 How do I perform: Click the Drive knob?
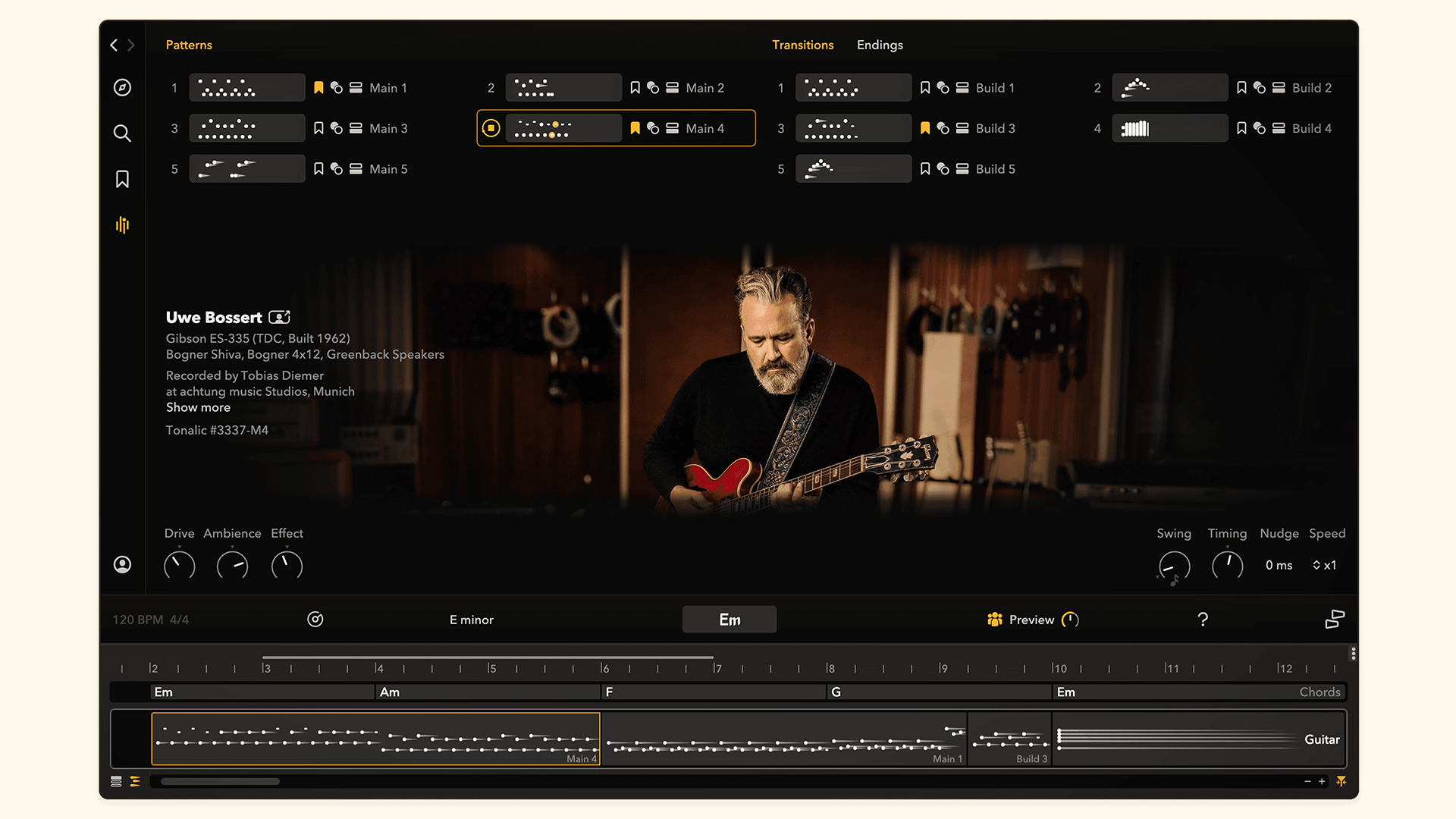tap(180, 566)
